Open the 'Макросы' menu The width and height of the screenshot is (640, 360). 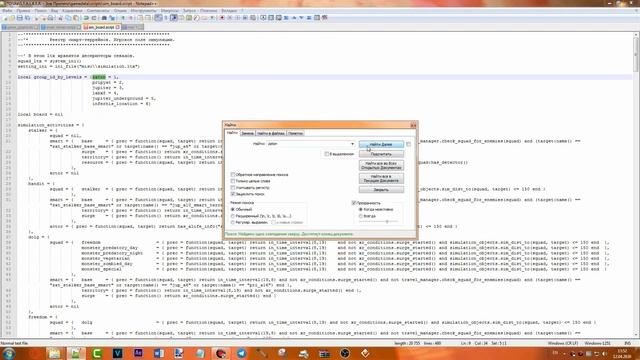(169, 11)
